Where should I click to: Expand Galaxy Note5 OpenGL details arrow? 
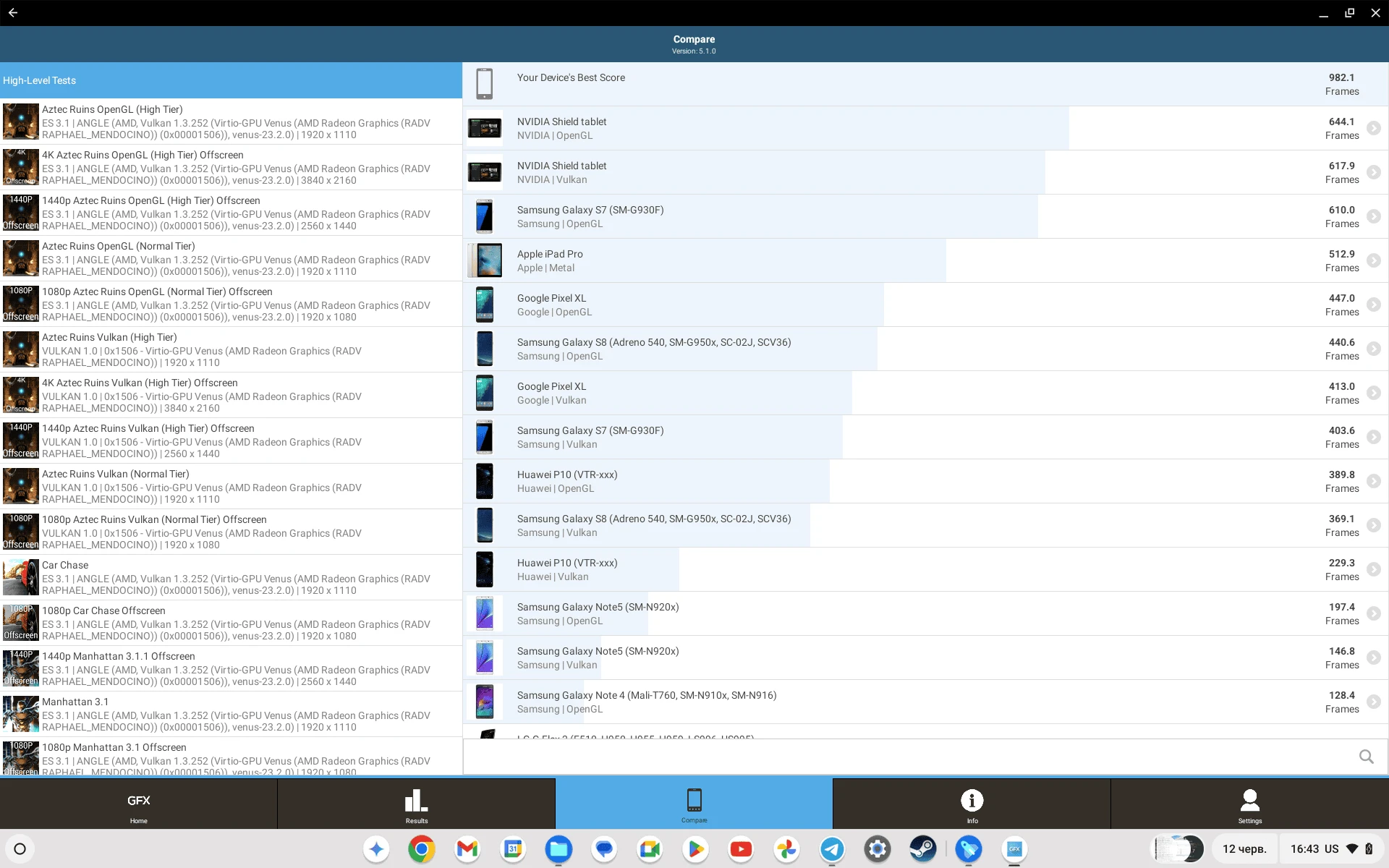(1373, 613)
